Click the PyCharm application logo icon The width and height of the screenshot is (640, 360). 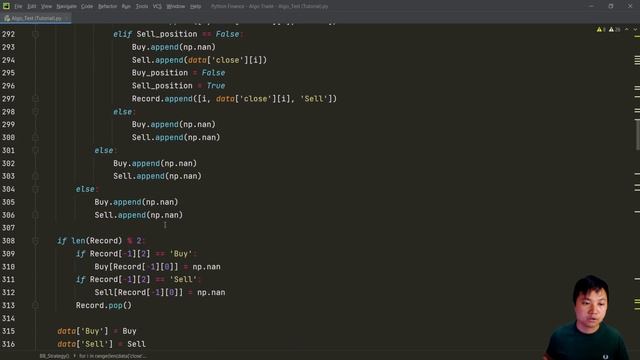pos(6,6)
